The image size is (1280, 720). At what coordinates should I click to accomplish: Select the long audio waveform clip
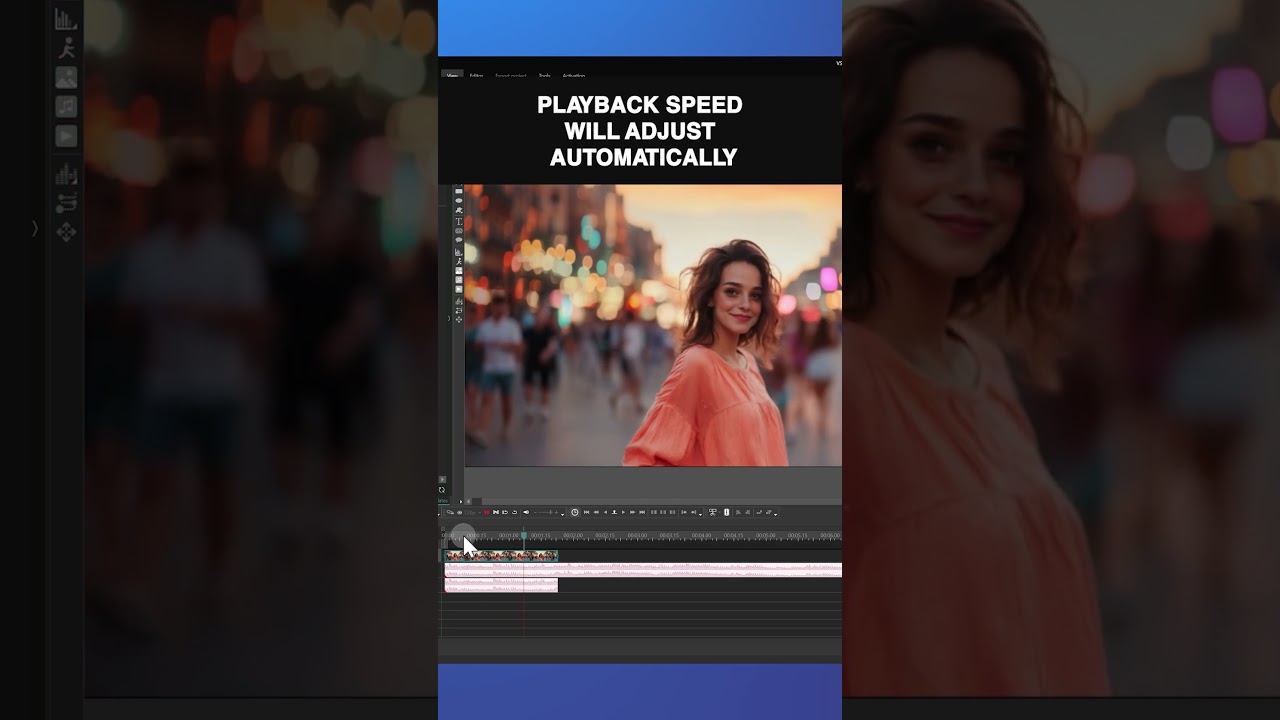pos(643,569)
